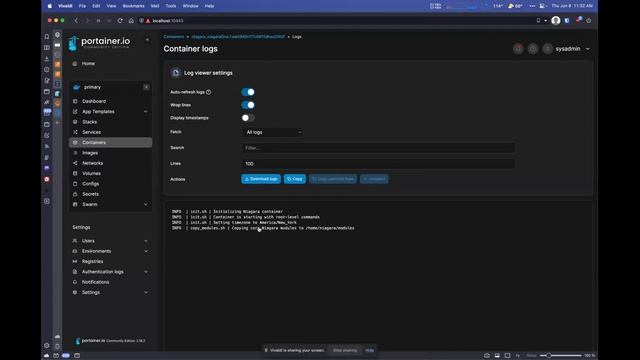
Task: Toggle Auto-refresh logs switch
Action: pos(248,92)
